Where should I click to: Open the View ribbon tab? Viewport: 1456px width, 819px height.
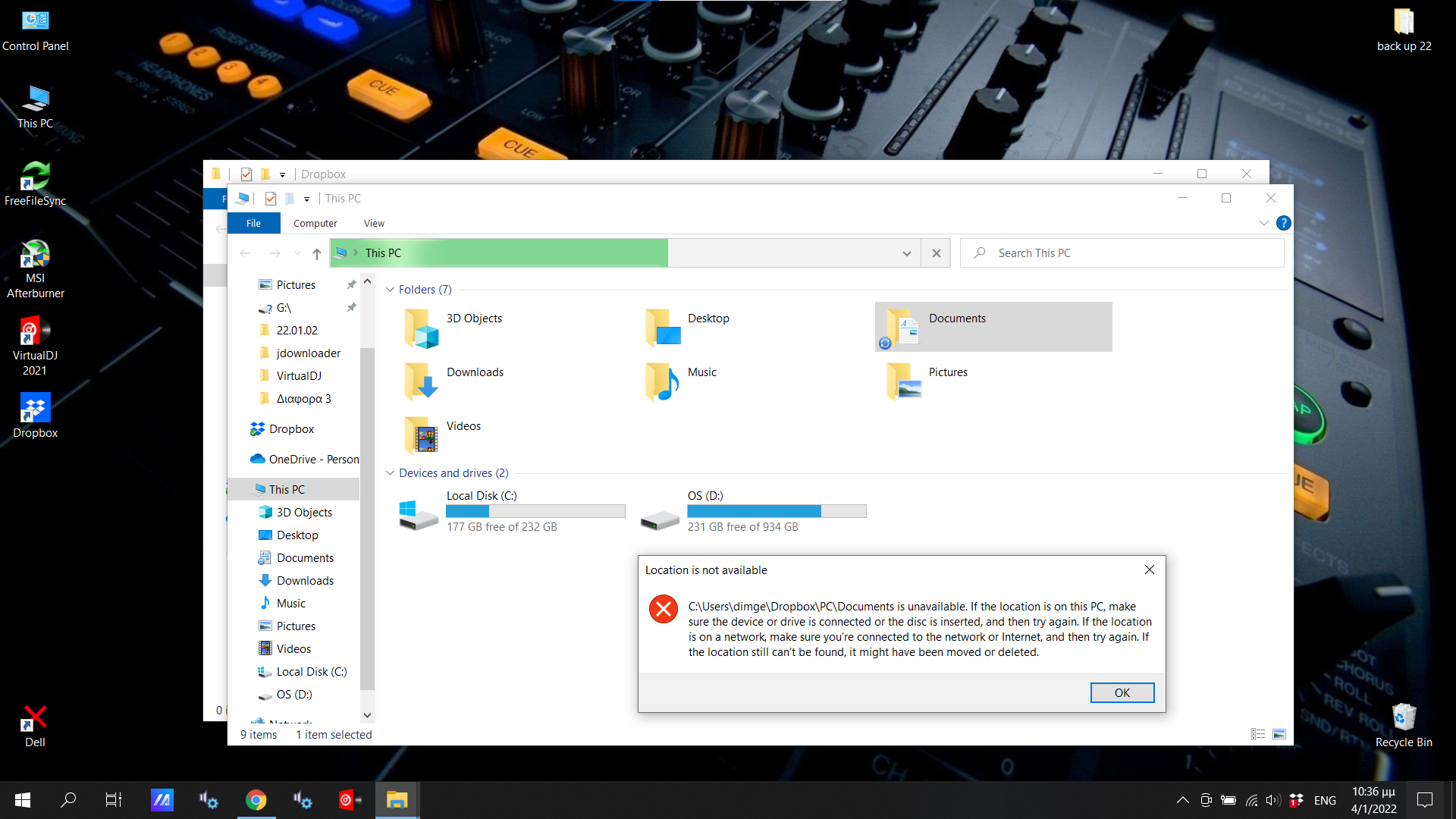(374, 223)
